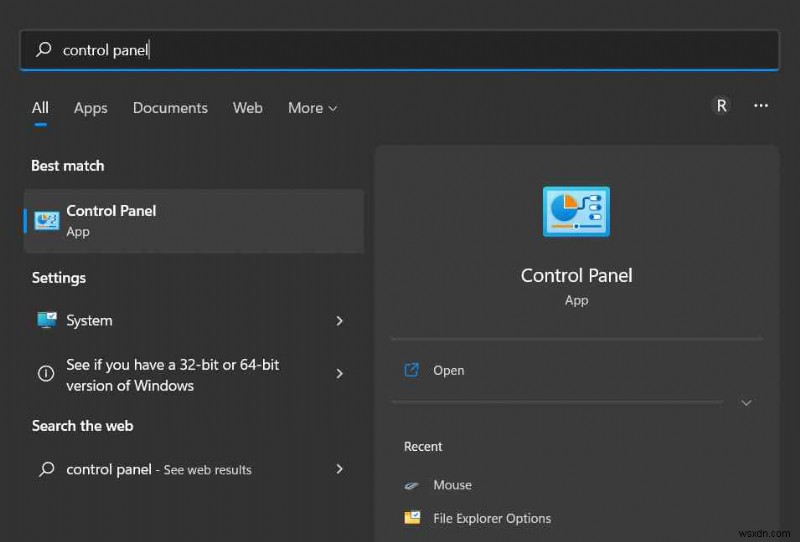Click the 'Control Panel' title in preview pane

click(577, 276)
